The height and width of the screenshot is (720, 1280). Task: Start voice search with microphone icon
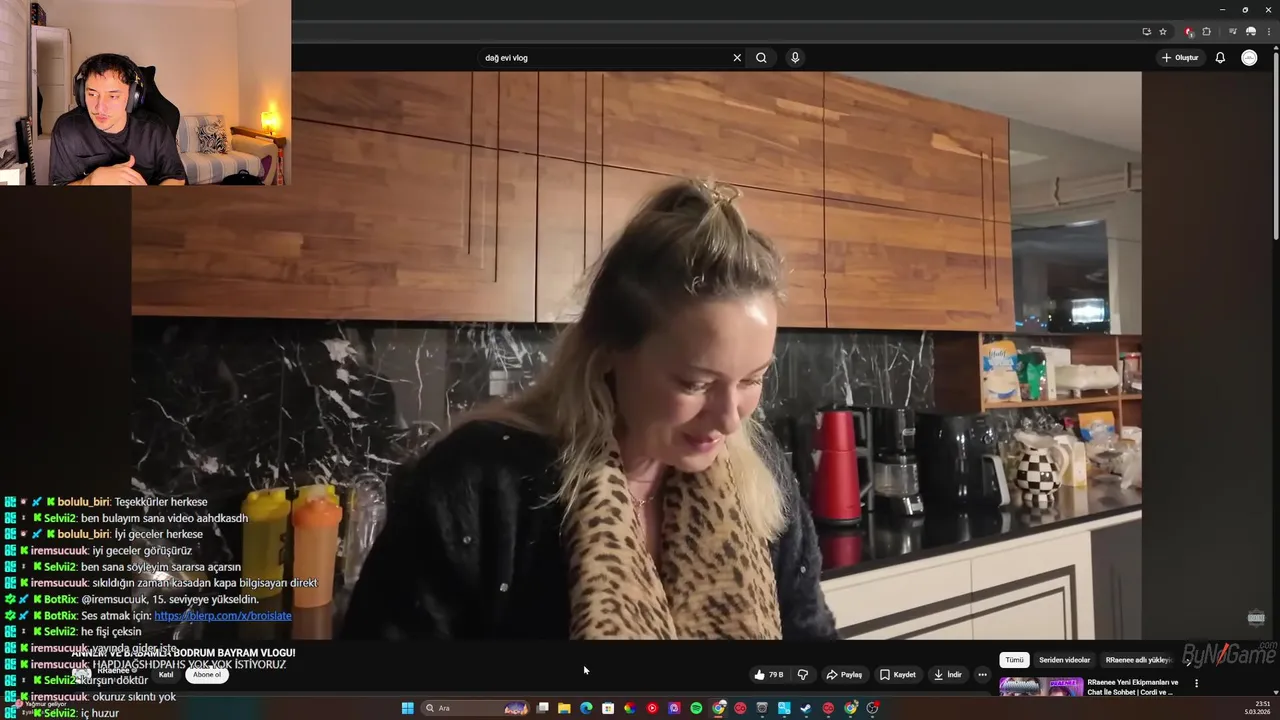point(795,58)
